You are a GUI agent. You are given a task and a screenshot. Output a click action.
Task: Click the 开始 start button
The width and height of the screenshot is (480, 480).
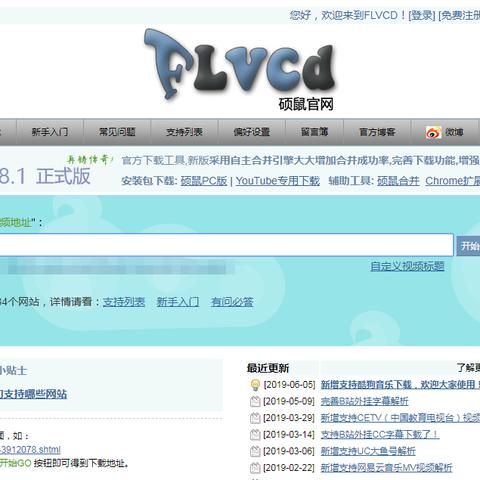[x=468, y=246]
